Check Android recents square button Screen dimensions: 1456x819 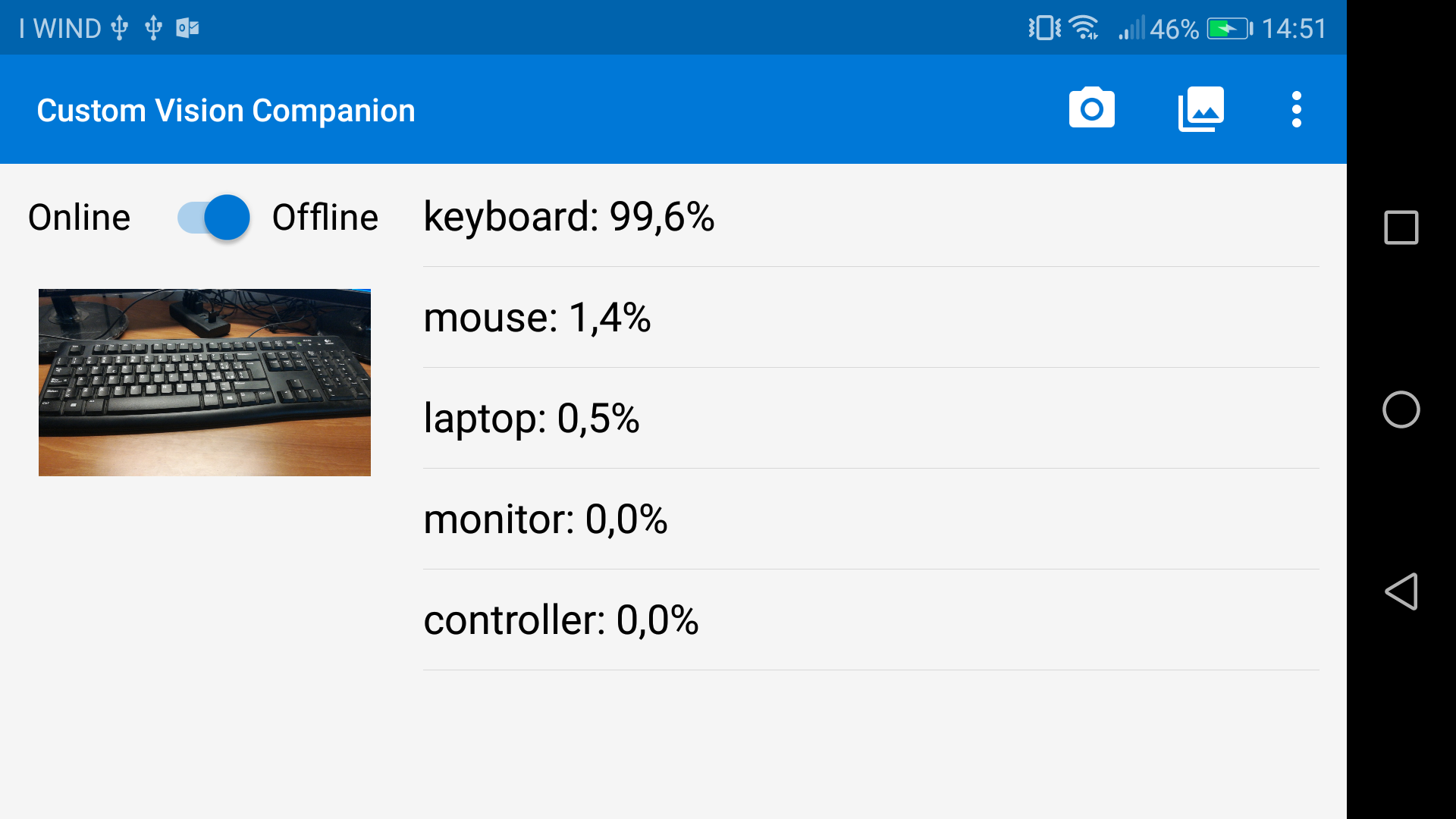click(1401, 227)
